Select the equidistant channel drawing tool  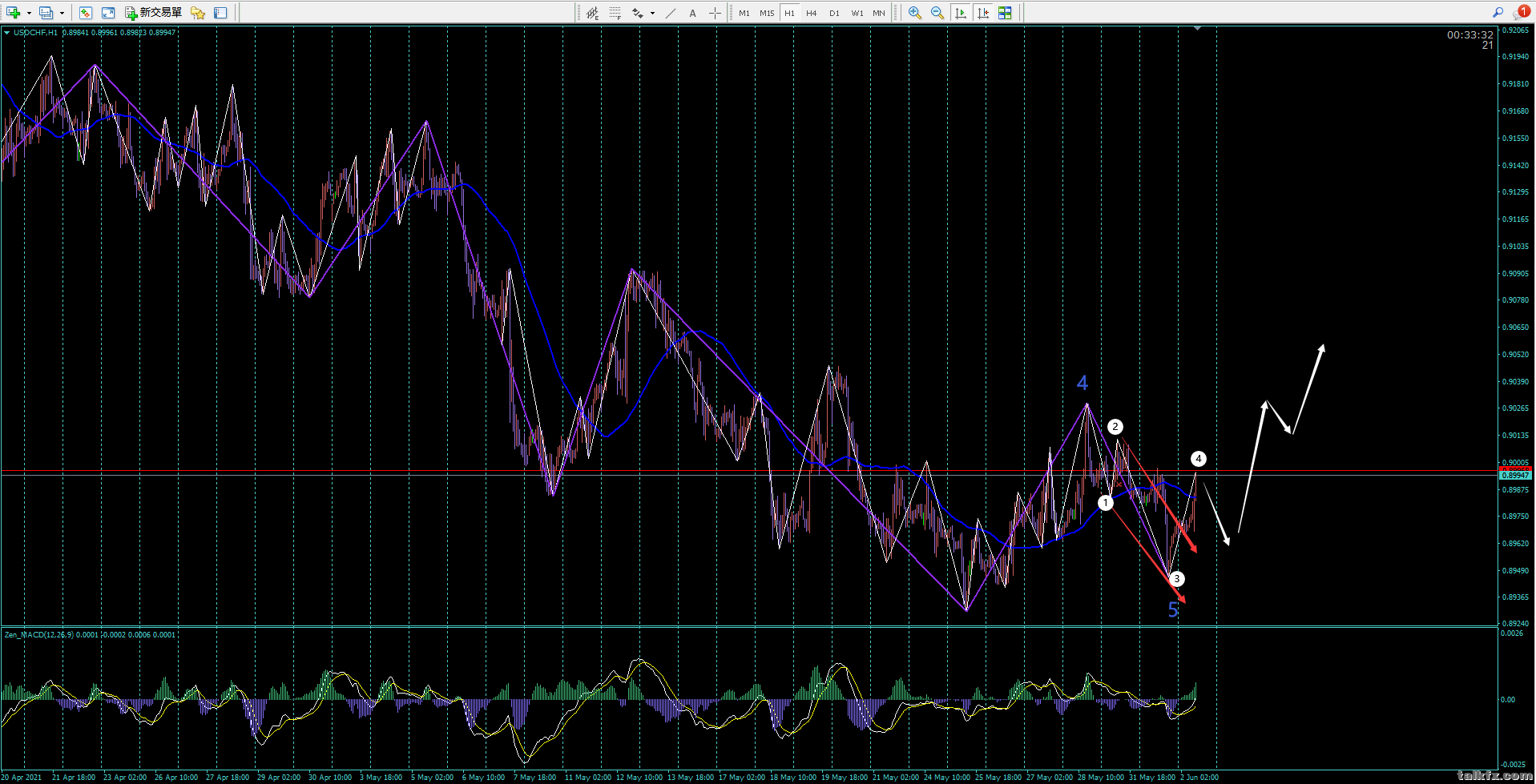(x=593, y=13)
